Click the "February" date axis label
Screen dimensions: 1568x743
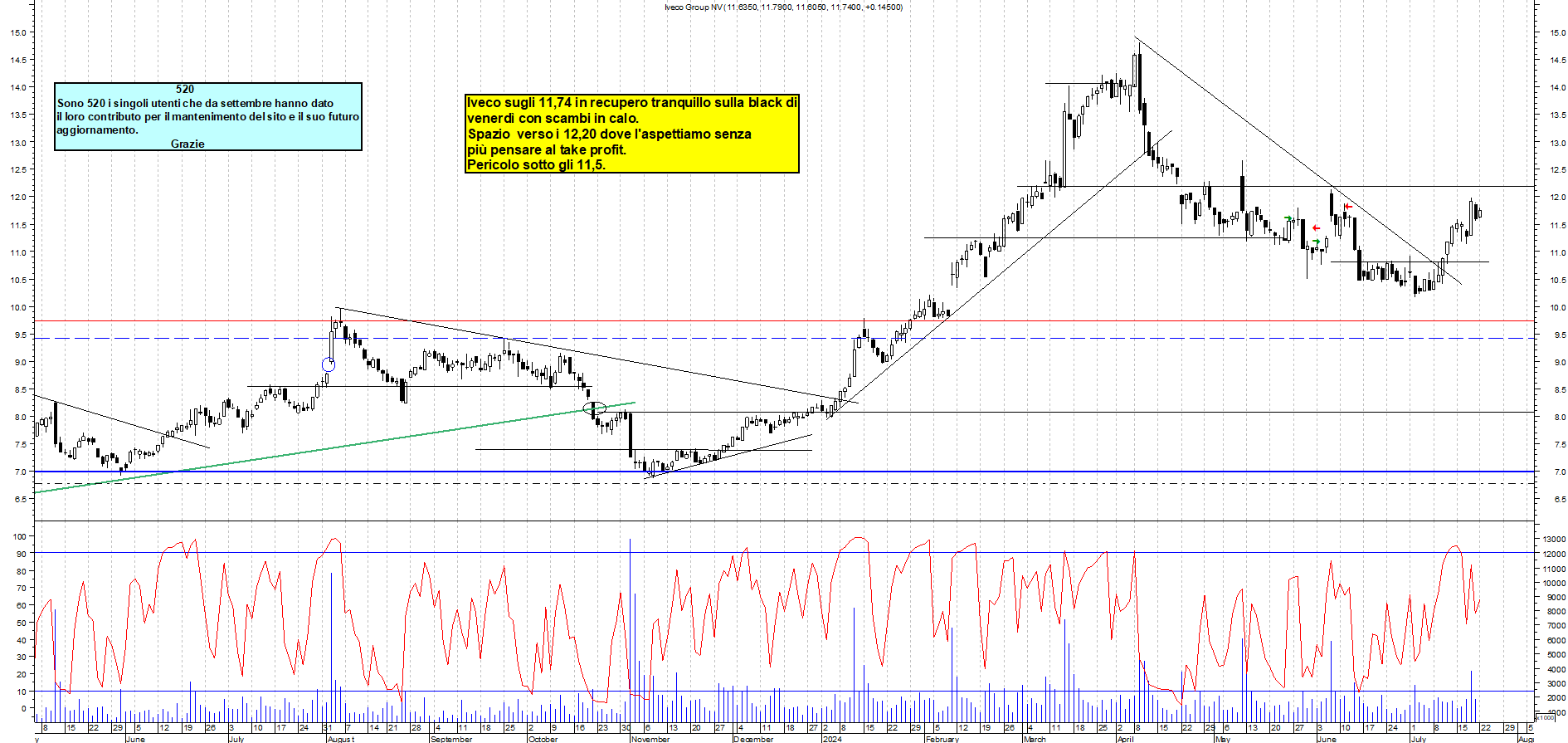[x=942, y=739]
